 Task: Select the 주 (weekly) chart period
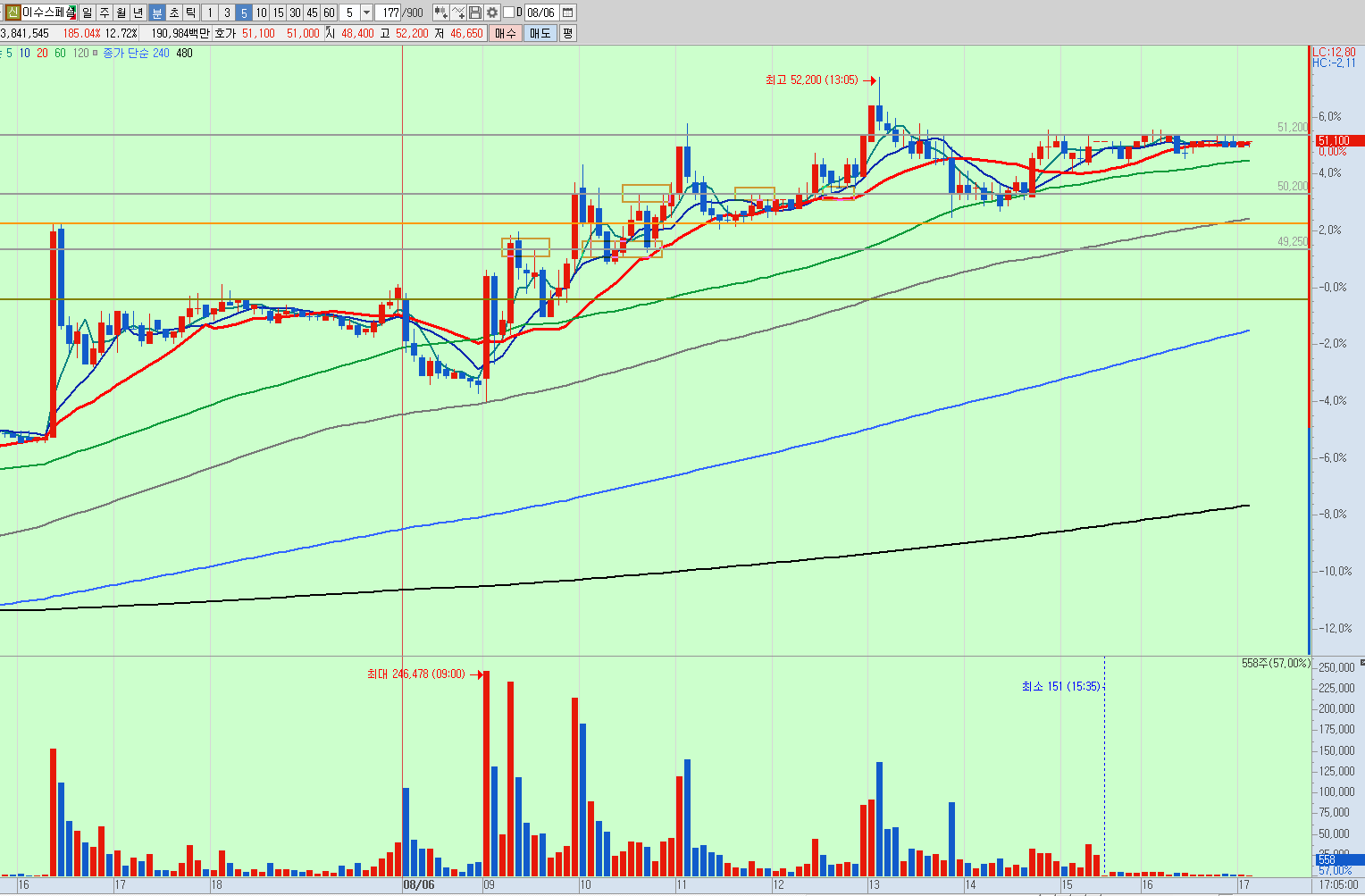[105, 13]
